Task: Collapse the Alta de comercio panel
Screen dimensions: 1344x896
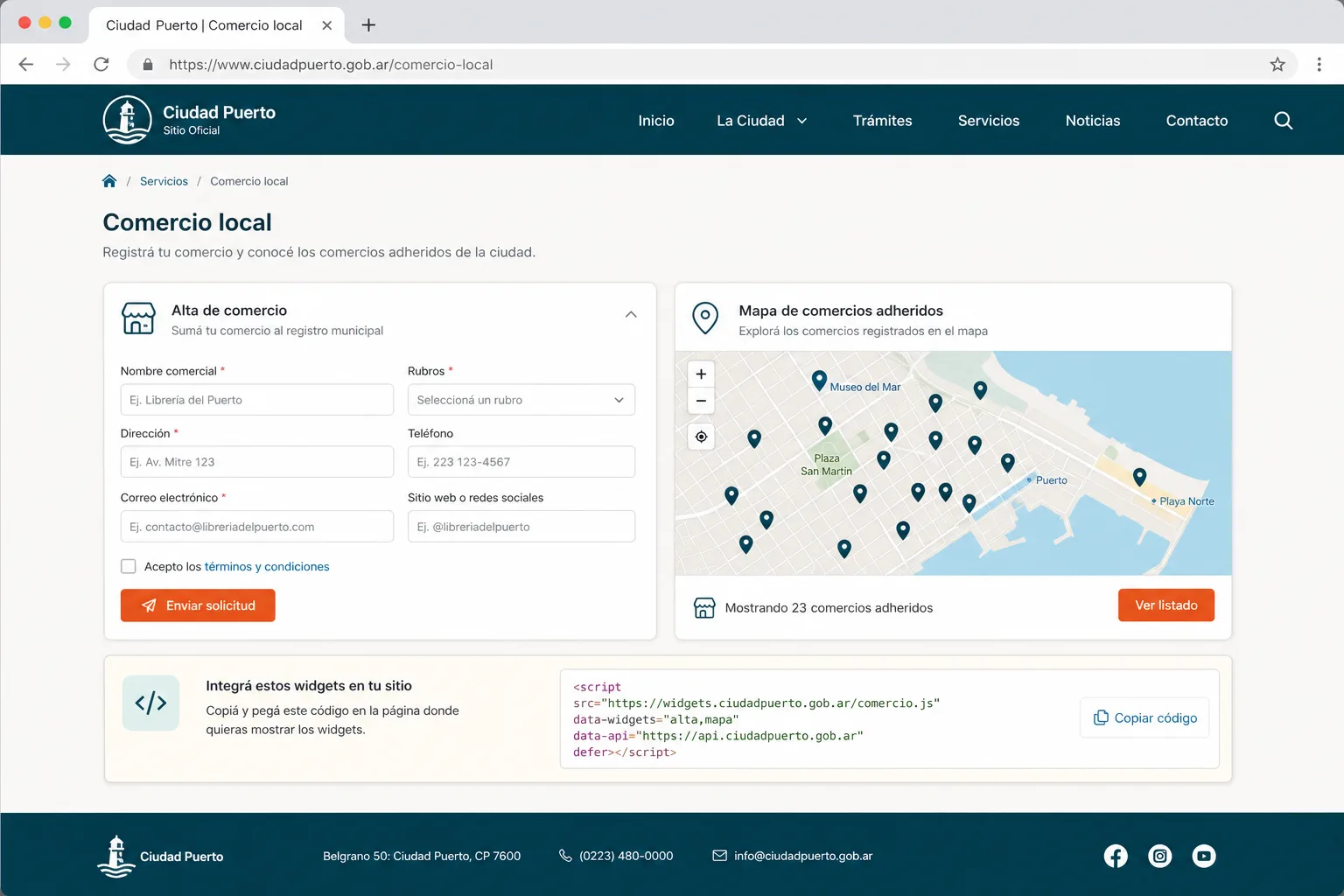Action: pos(631,314)
